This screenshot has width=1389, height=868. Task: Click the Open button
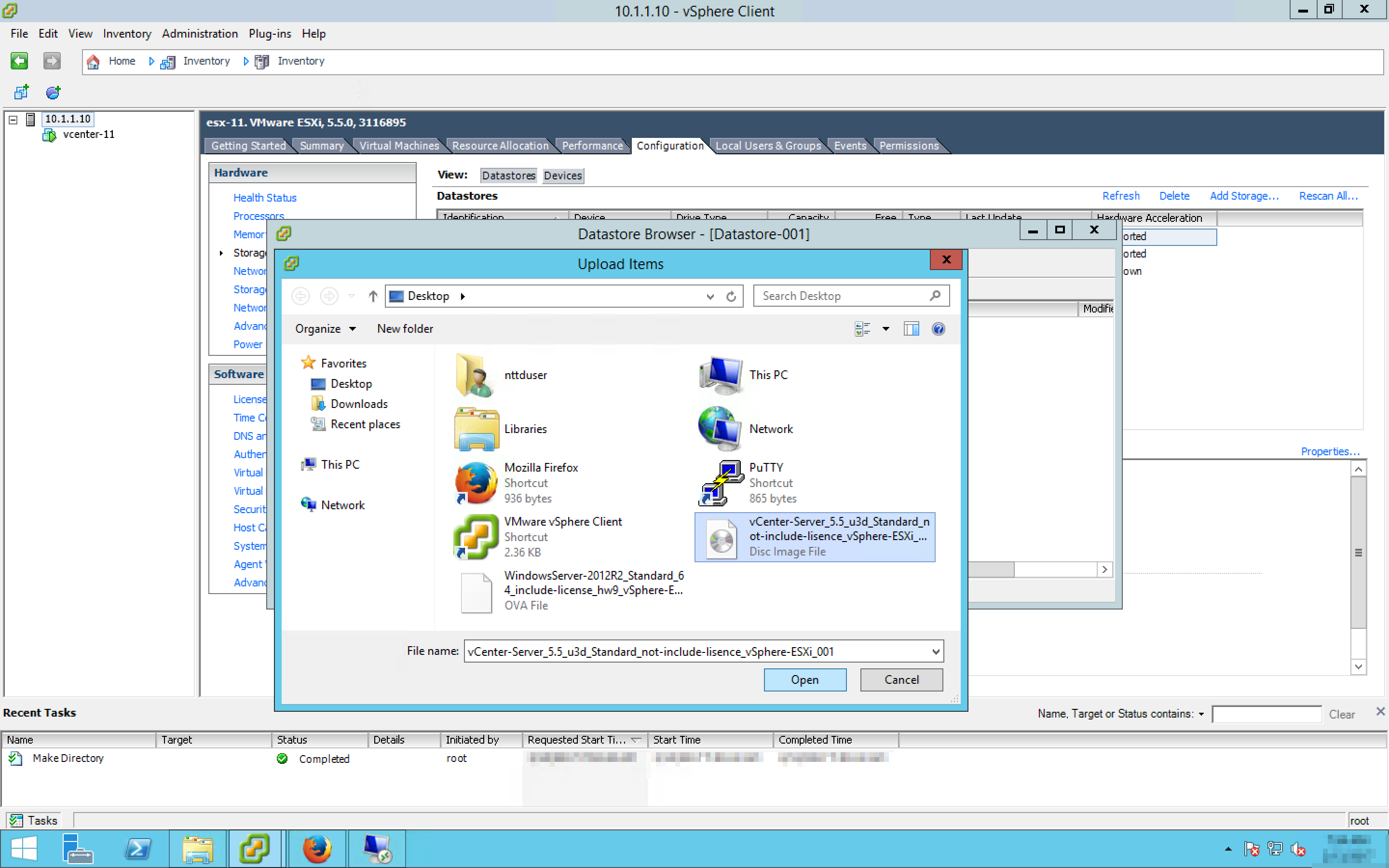pyautogui.click(x=804, y=680)
